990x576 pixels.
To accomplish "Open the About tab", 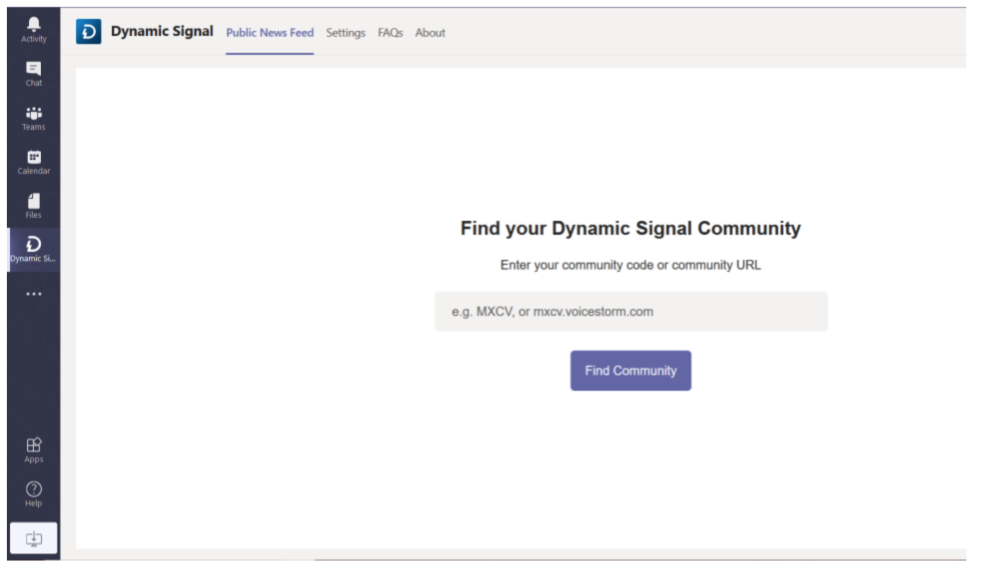I will point(430,33).
